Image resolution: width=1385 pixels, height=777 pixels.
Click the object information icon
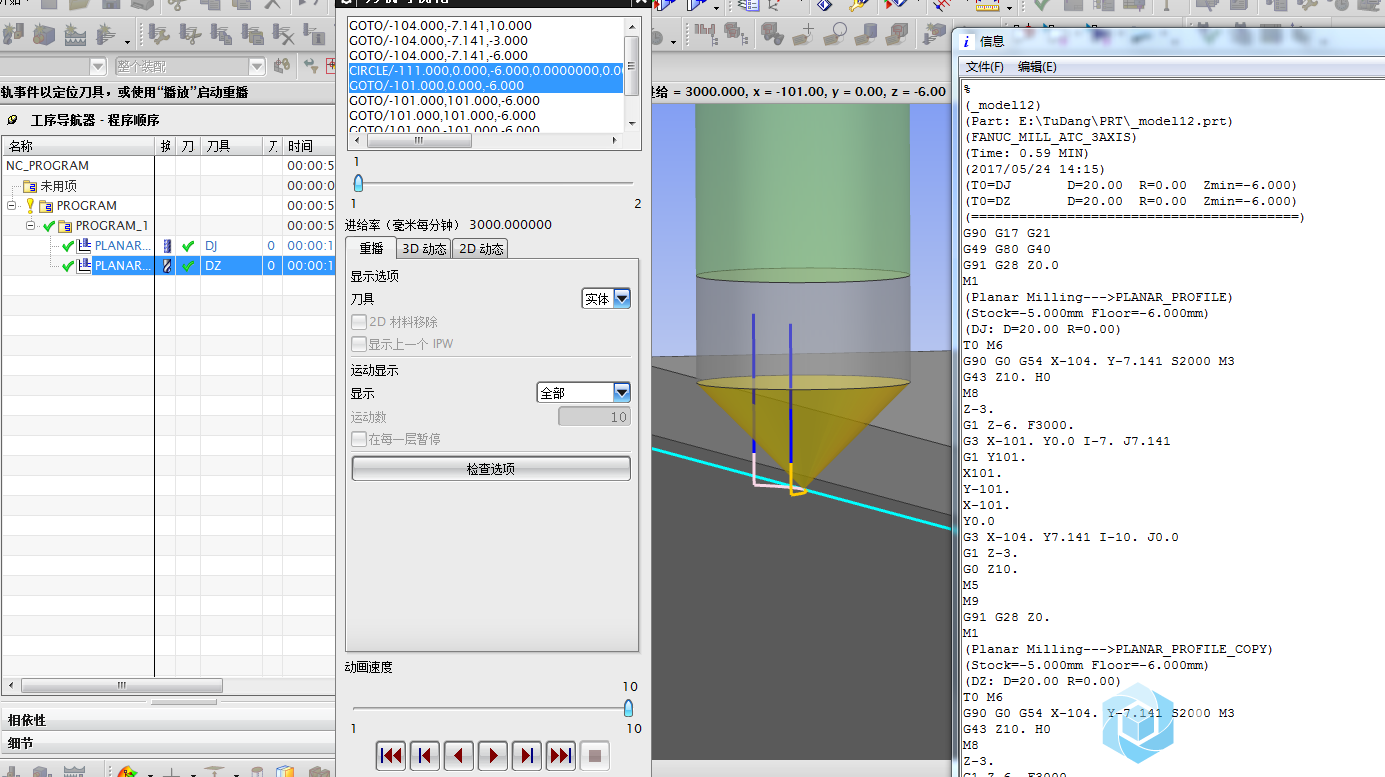click(x=315, y=36)
